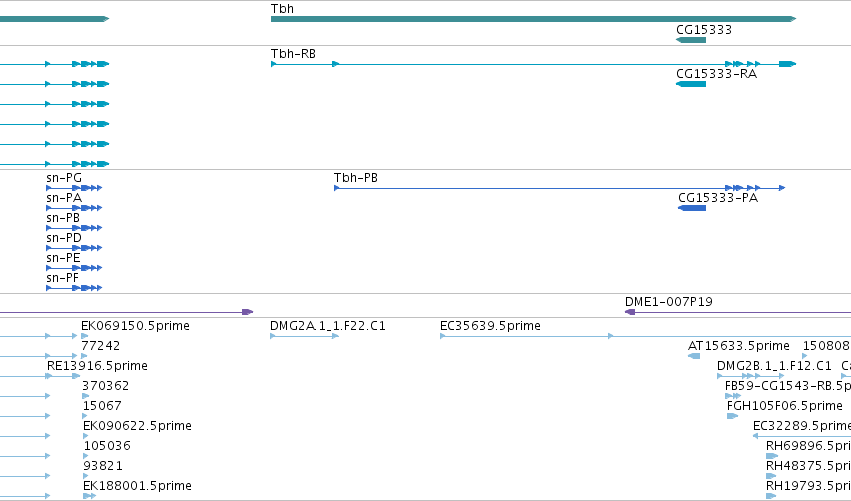
Task: Select the AT15633.5prime label
Action: [x=739, y=346]
